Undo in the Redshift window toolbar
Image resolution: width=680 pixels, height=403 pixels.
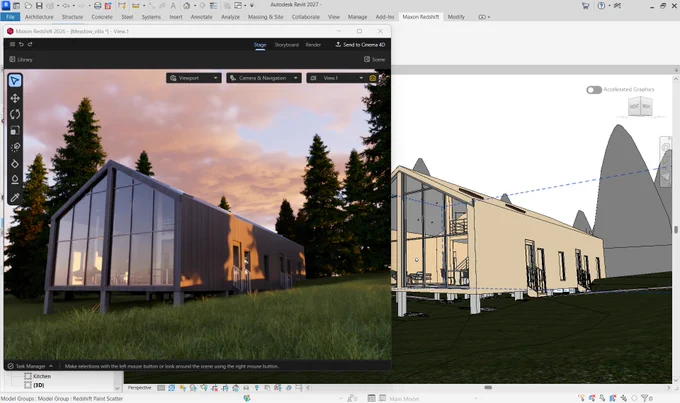[x=21, y=44]
